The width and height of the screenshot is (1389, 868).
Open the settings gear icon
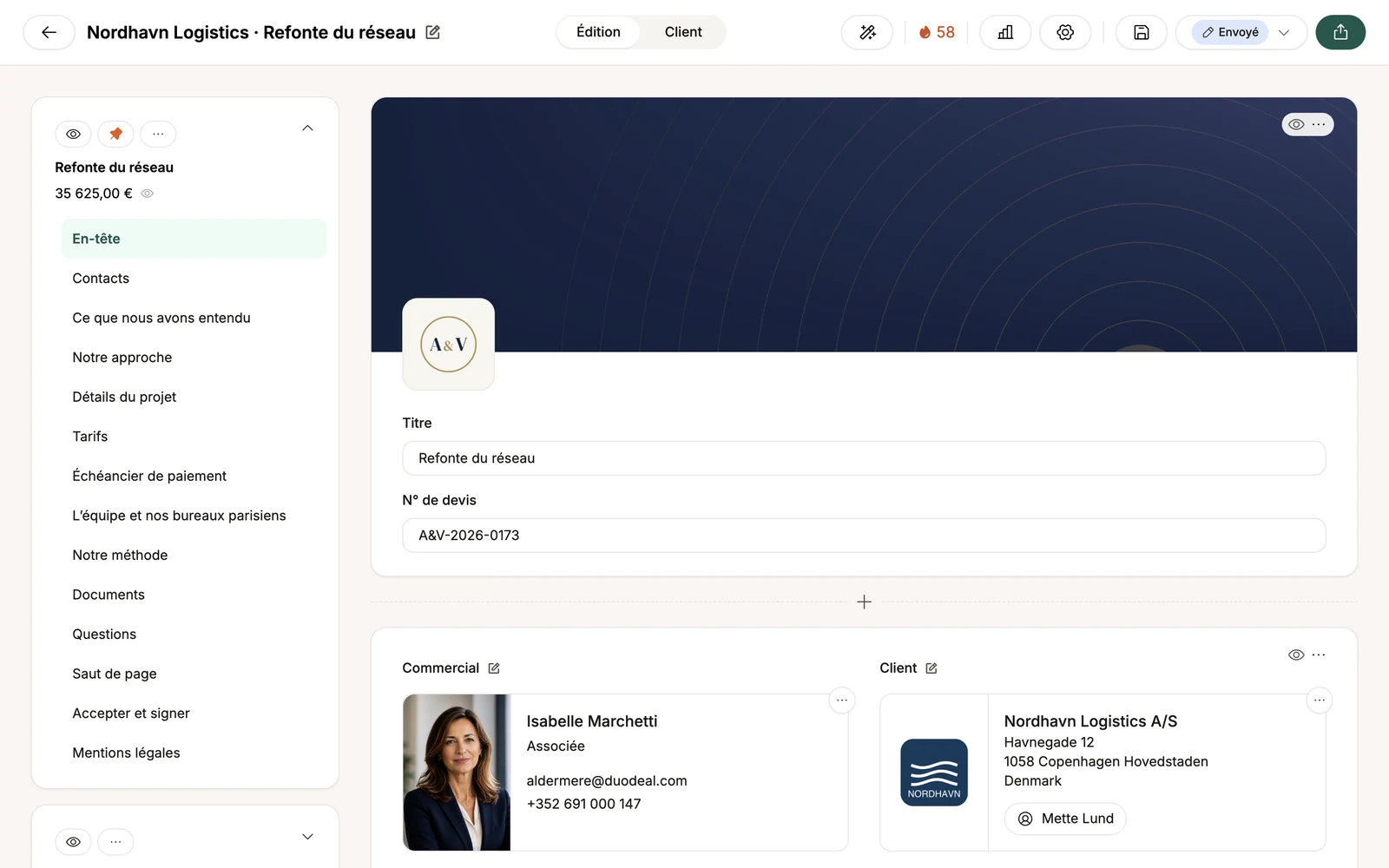click(x=1065, y=32)
